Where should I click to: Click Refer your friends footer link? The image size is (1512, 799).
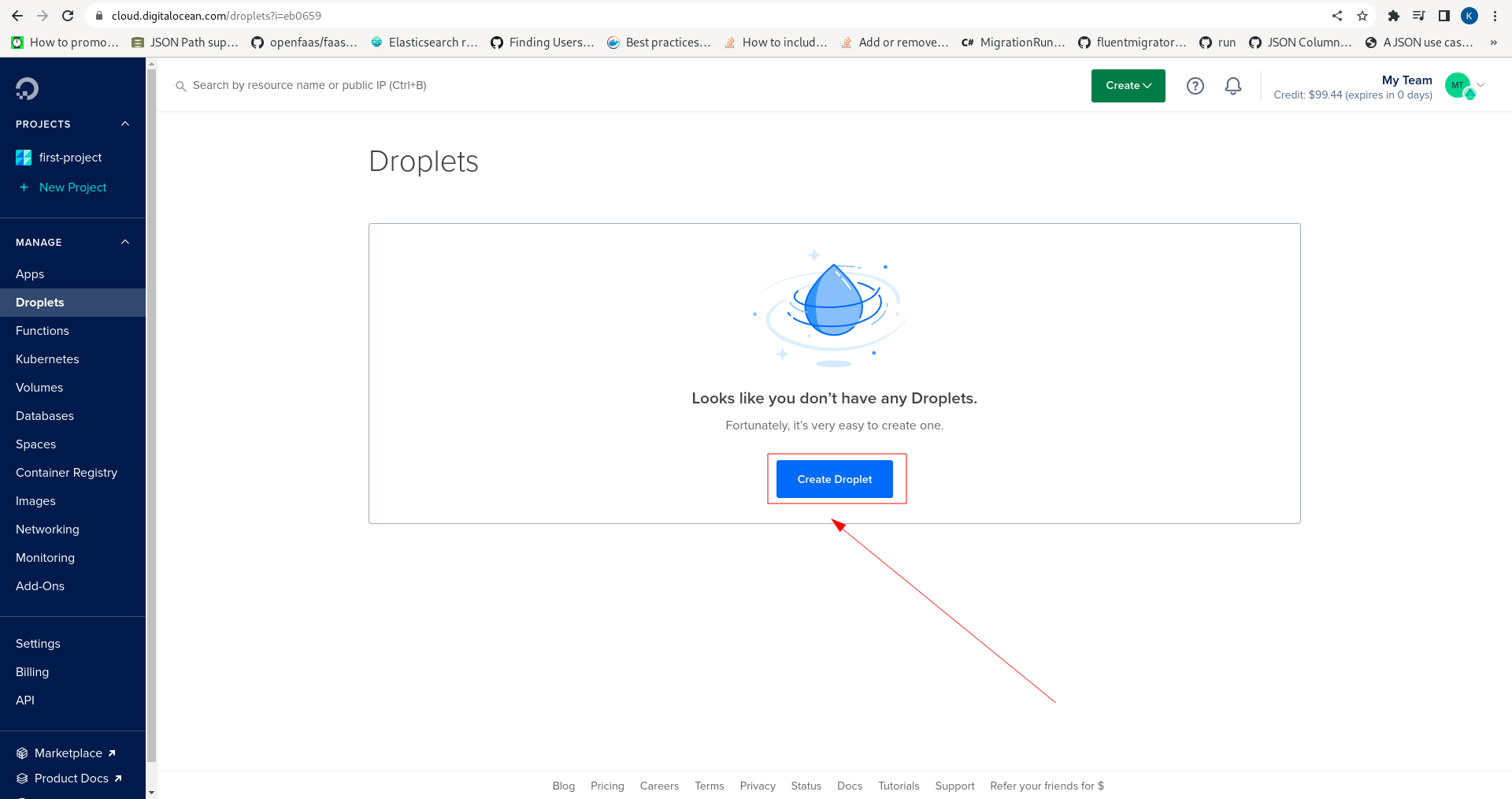pyautogui.click(x=1047, y=786)
